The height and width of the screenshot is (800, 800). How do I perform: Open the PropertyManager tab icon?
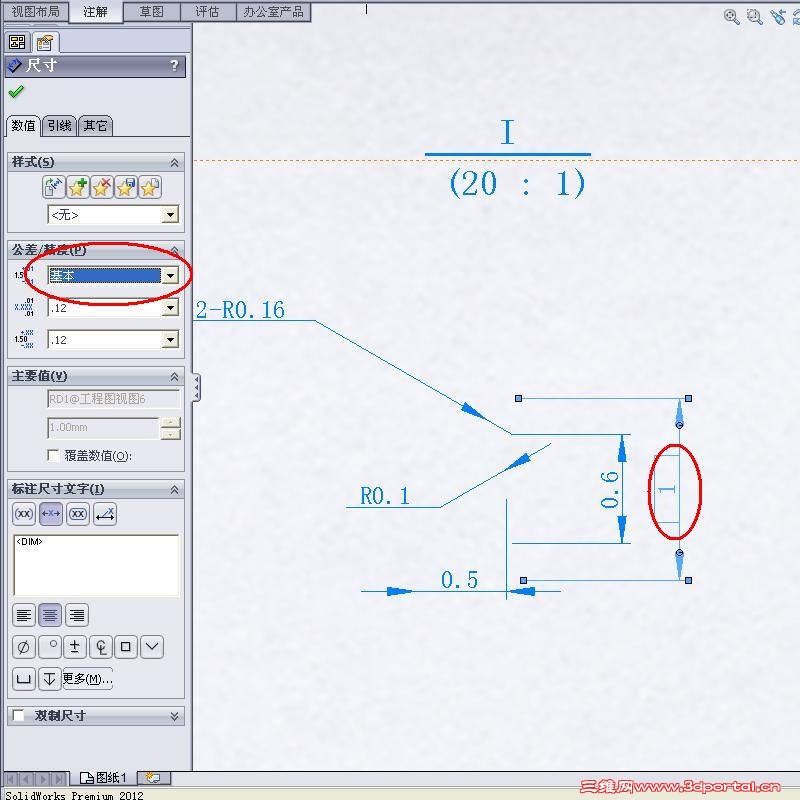coord(45,42)
